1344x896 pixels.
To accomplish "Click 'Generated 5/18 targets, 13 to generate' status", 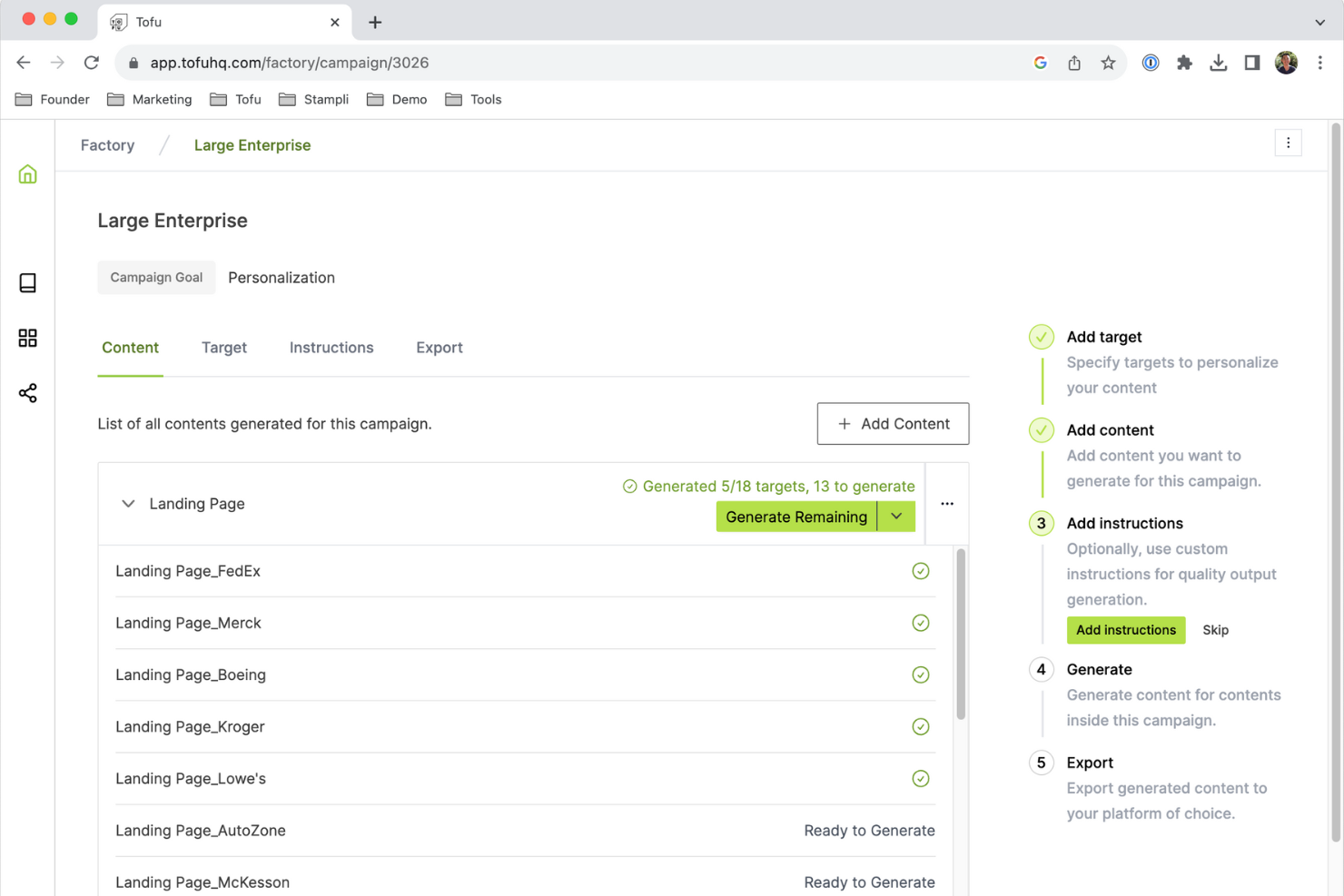I will pyautogui.click(x=769, y=487).
